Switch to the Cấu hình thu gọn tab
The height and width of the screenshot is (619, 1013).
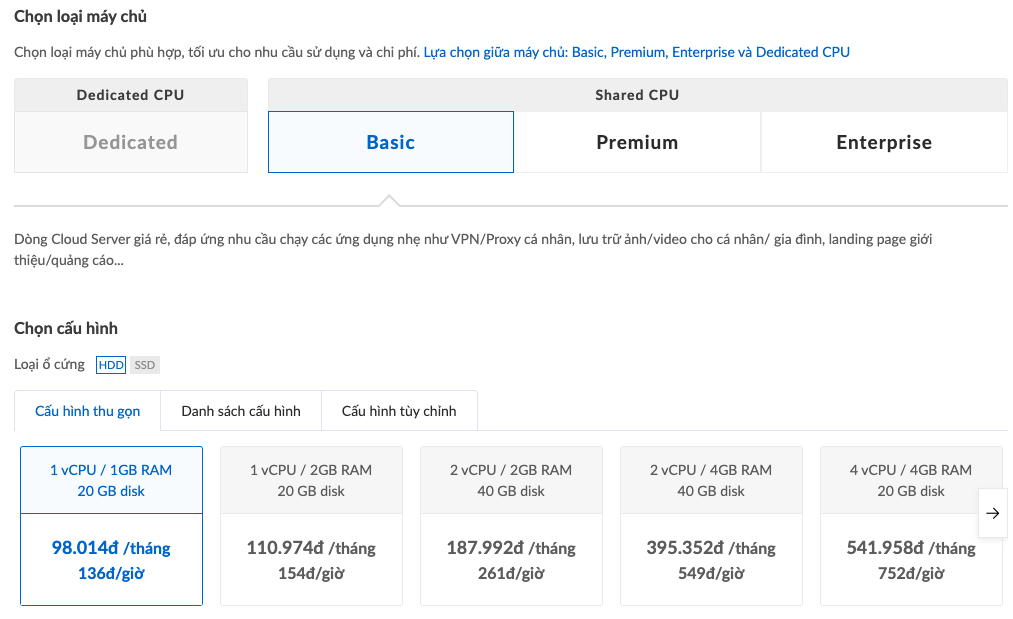pyautogui.click(x=88, y=411)
